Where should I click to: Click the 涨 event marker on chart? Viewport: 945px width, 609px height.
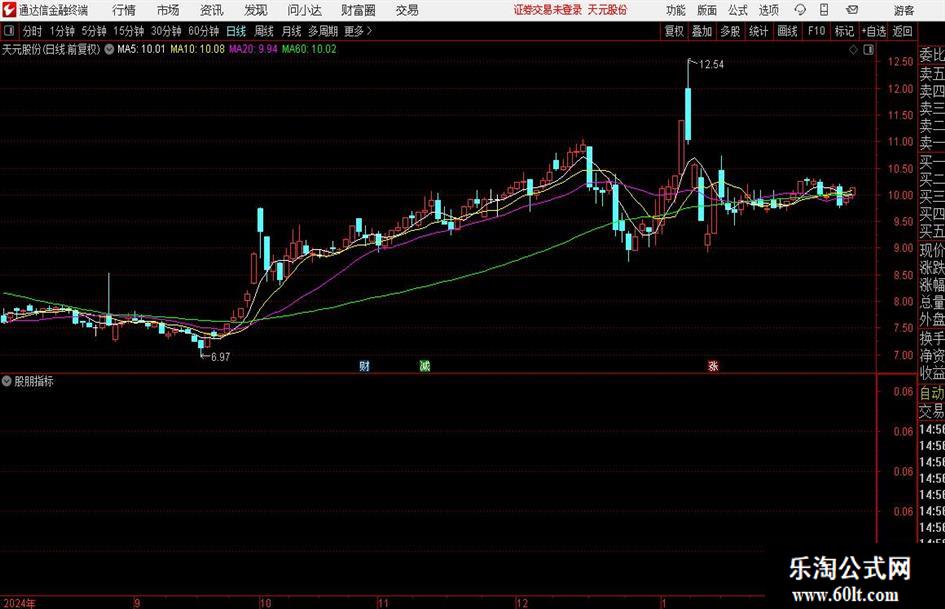(714, 365)
